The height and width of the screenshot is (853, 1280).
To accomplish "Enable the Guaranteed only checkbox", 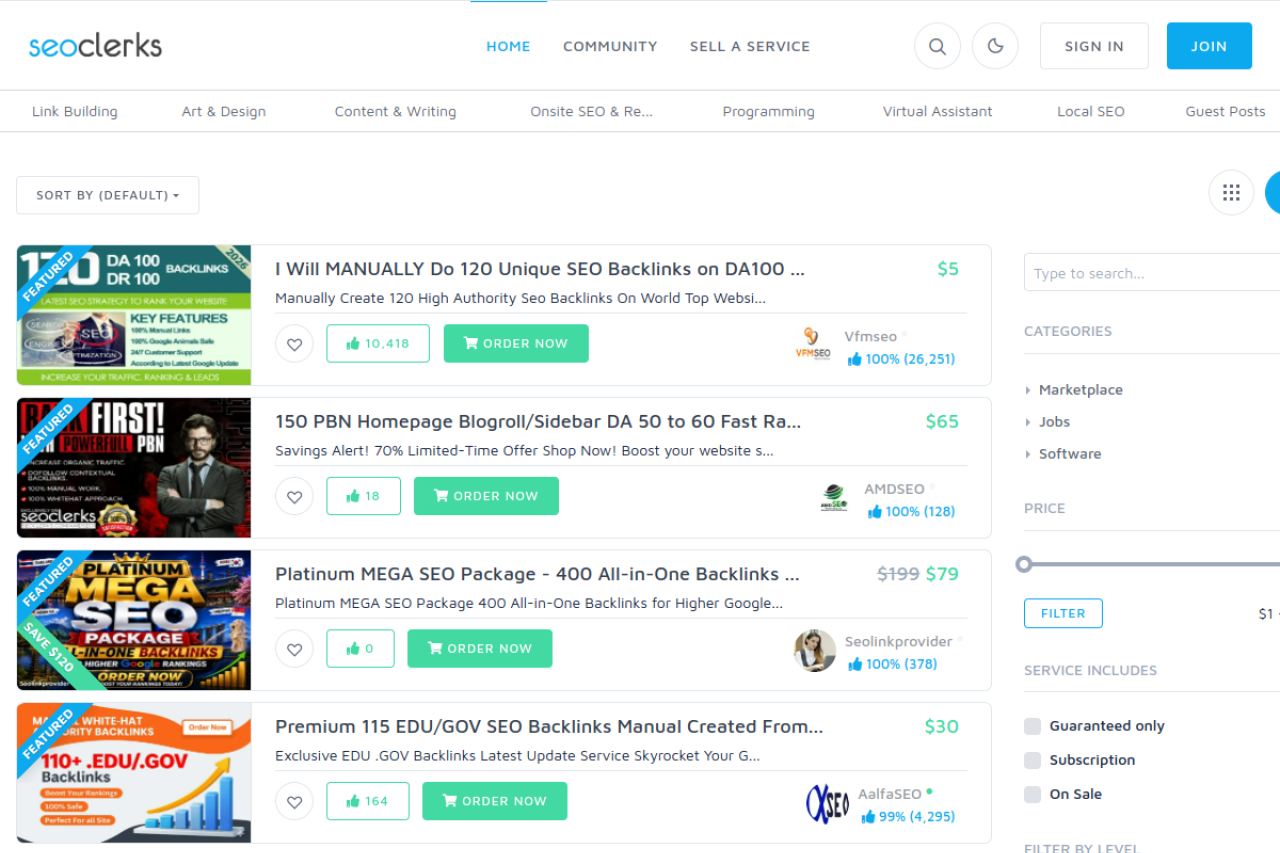I will pyautogui.click(x=1033, y=726).
